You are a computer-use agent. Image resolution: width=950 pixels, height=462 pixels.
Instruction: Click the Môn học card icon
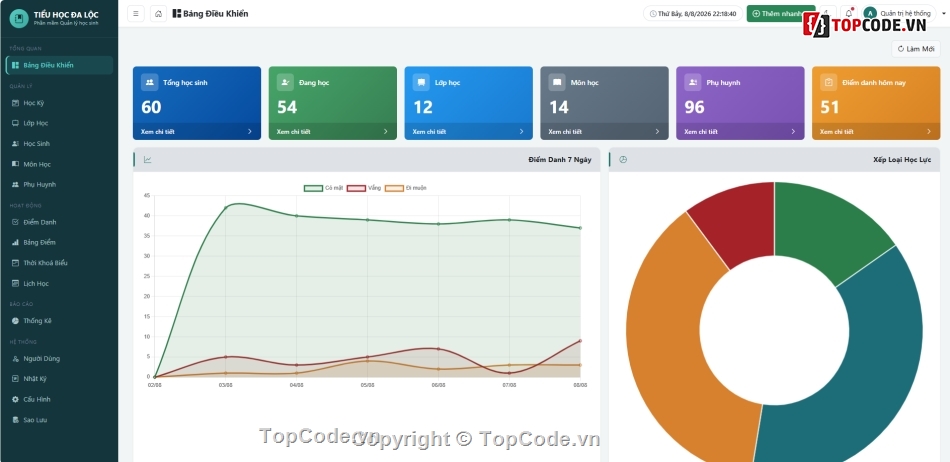click(x=557, y=82)
